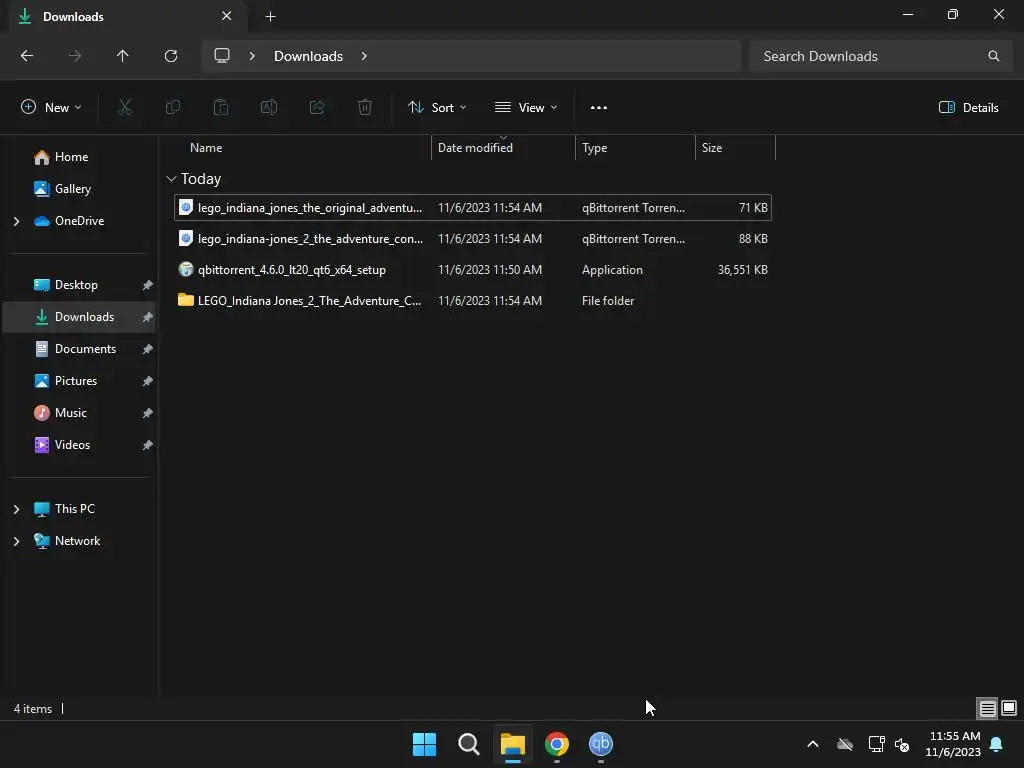Viewport: 1024px width, 768px height.
Task: Sort by the Type column header
Action: point(594,148)
